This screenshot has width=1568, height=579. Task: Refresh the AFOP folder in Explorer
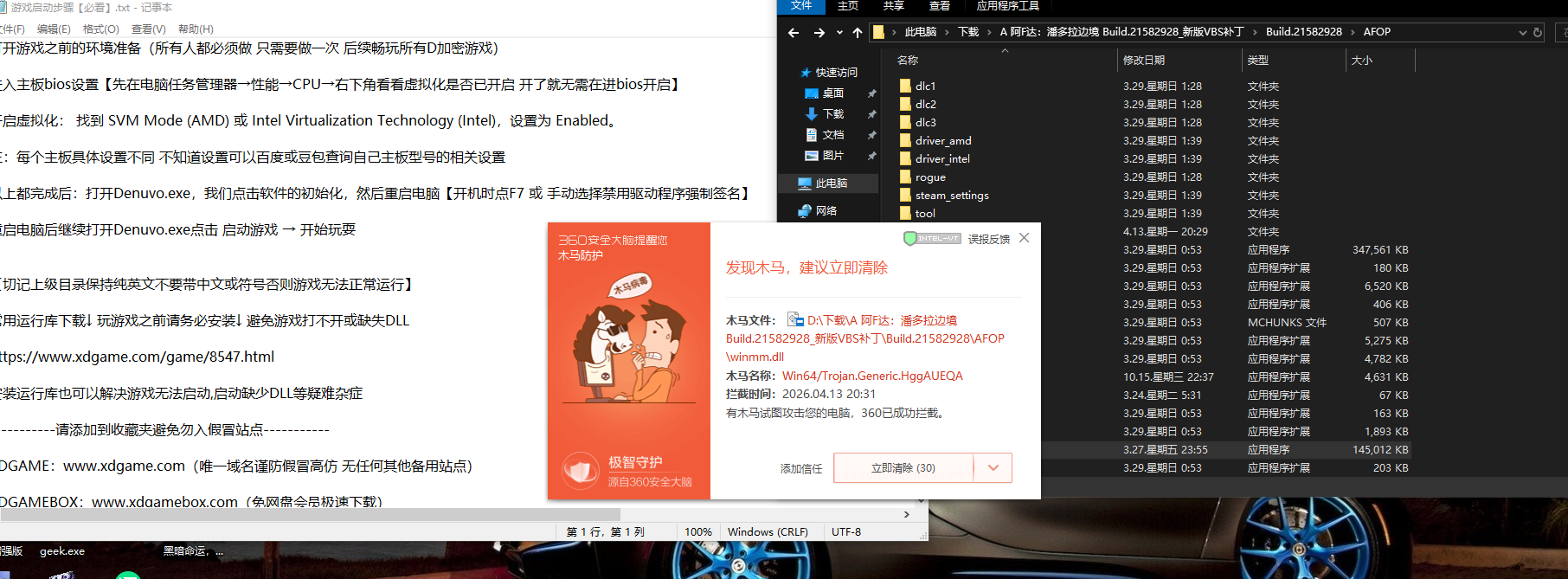[x=1538, y=33]
